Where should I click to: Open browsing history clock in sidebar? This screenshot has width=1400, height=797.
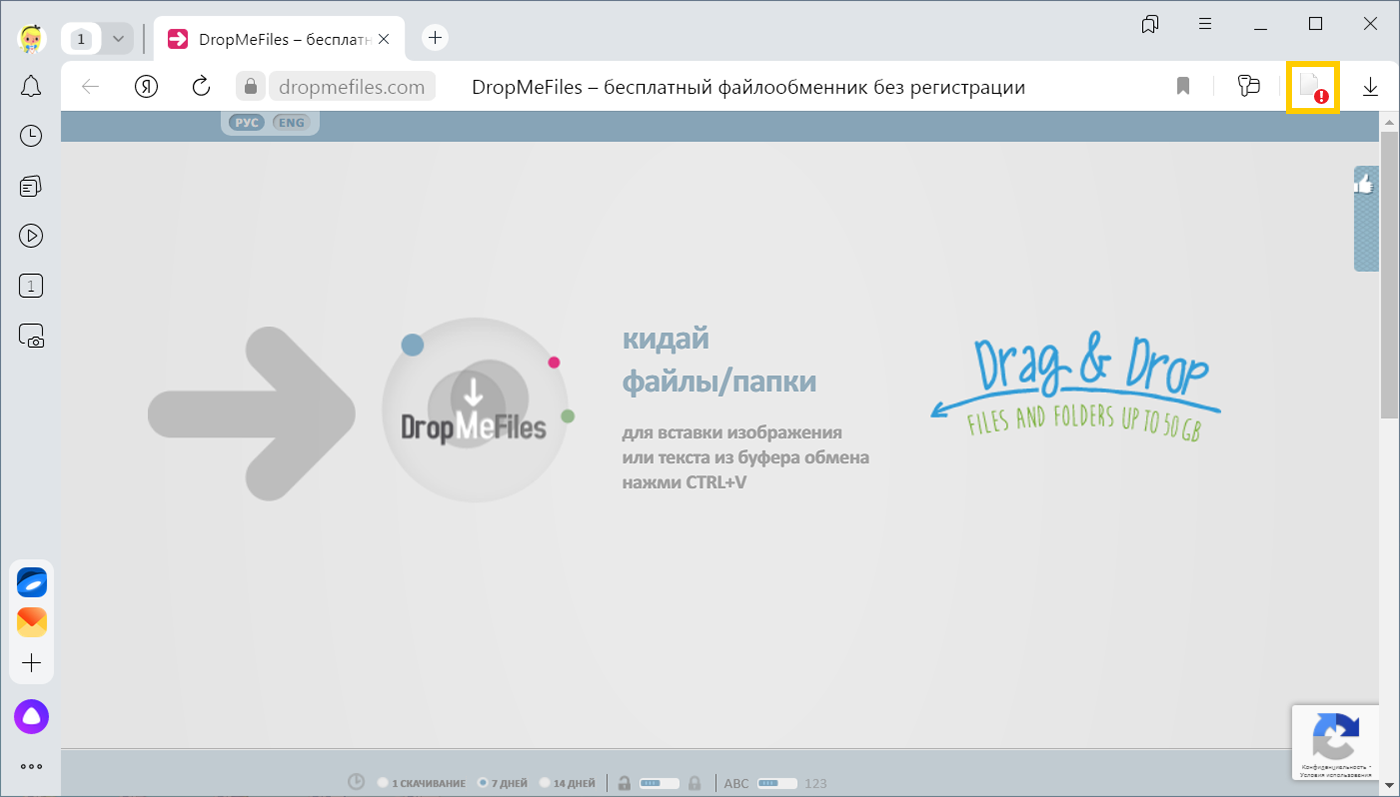pos(31,136)
